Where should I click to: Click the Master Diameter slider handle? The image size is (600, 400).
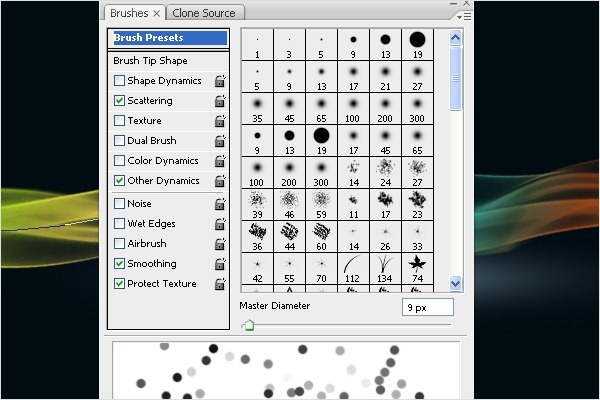click(x=249, y=326)
